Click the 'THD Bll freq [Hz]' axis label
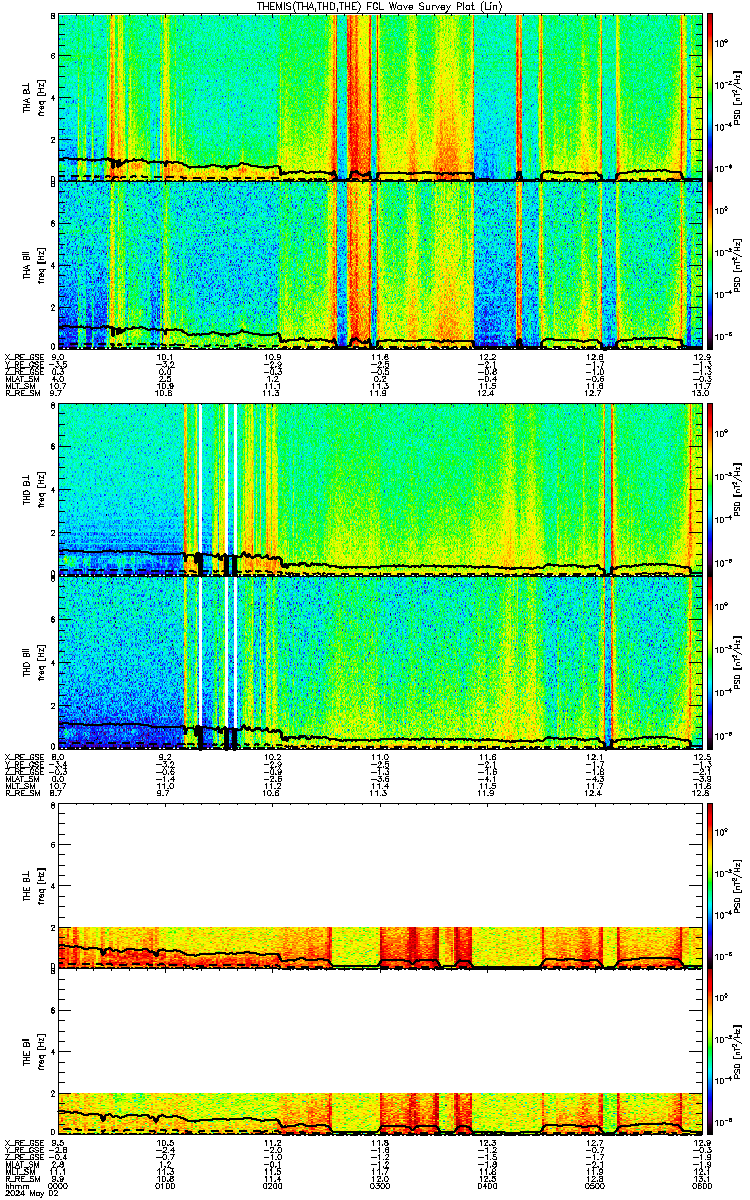The width and height of the screenshot is (750, 1200). coord(34,662)
